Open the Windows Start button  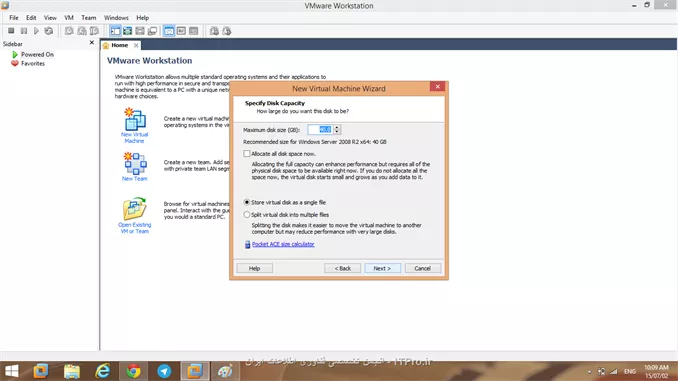(x=12, y=371)
